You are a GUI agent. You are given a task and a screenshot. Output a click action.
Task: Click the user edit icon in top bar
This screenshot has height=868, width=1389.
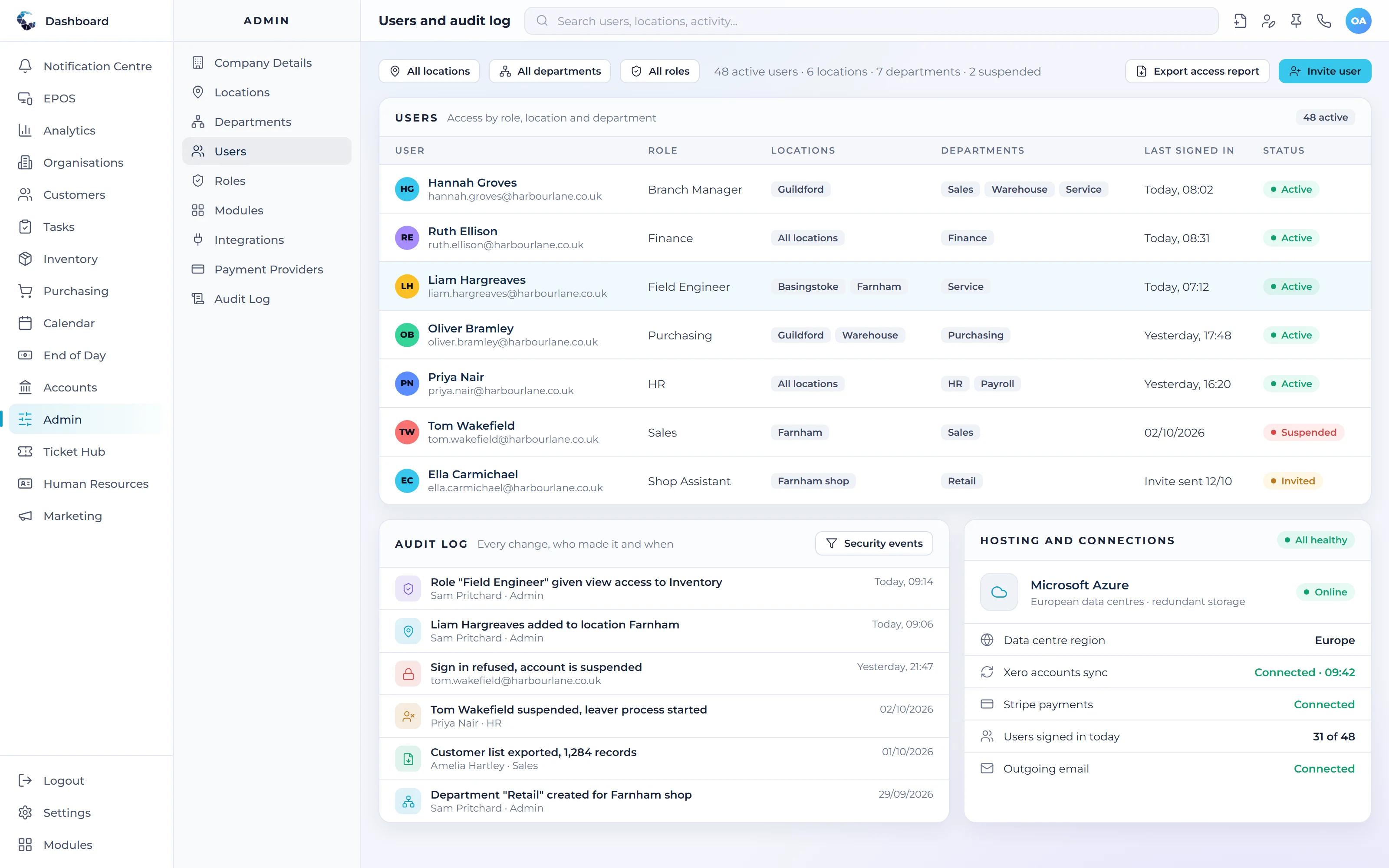click(1268, 21)
